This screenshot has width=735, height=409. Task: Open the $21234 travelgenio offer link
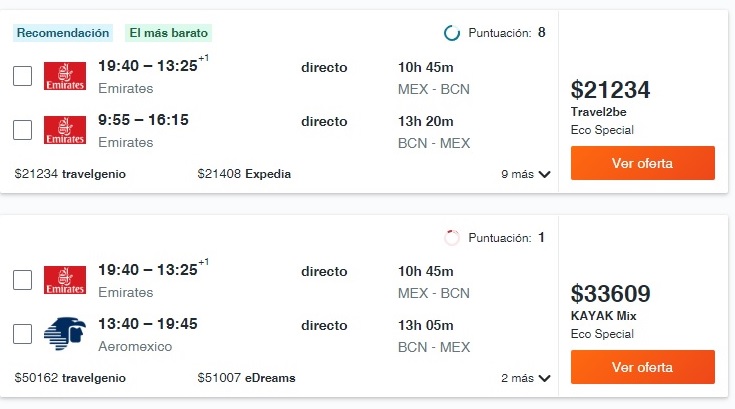(x=70, y=174)
